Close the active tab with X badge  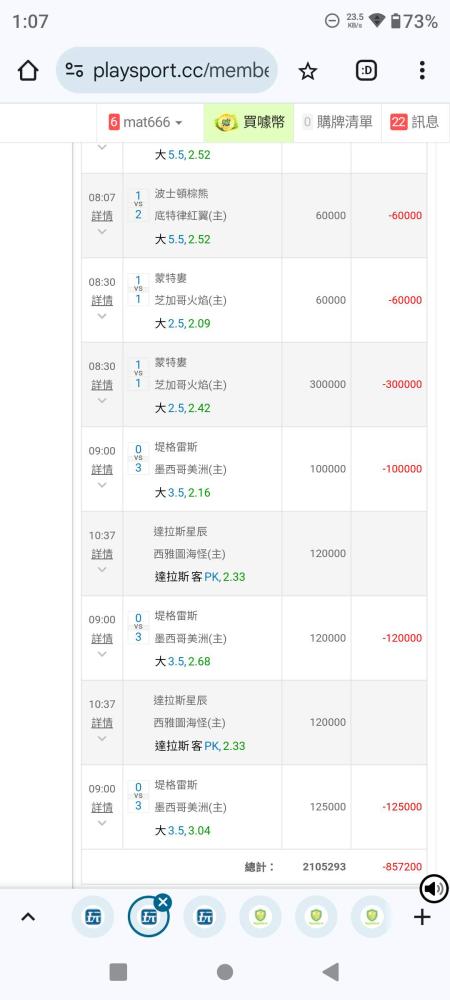coord(163,902)
